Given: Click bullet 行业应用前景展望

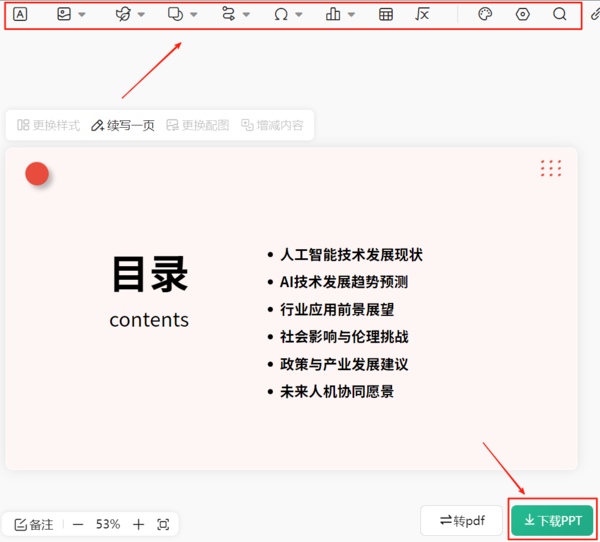Looking at the screenshot, I should coord(337,310).
